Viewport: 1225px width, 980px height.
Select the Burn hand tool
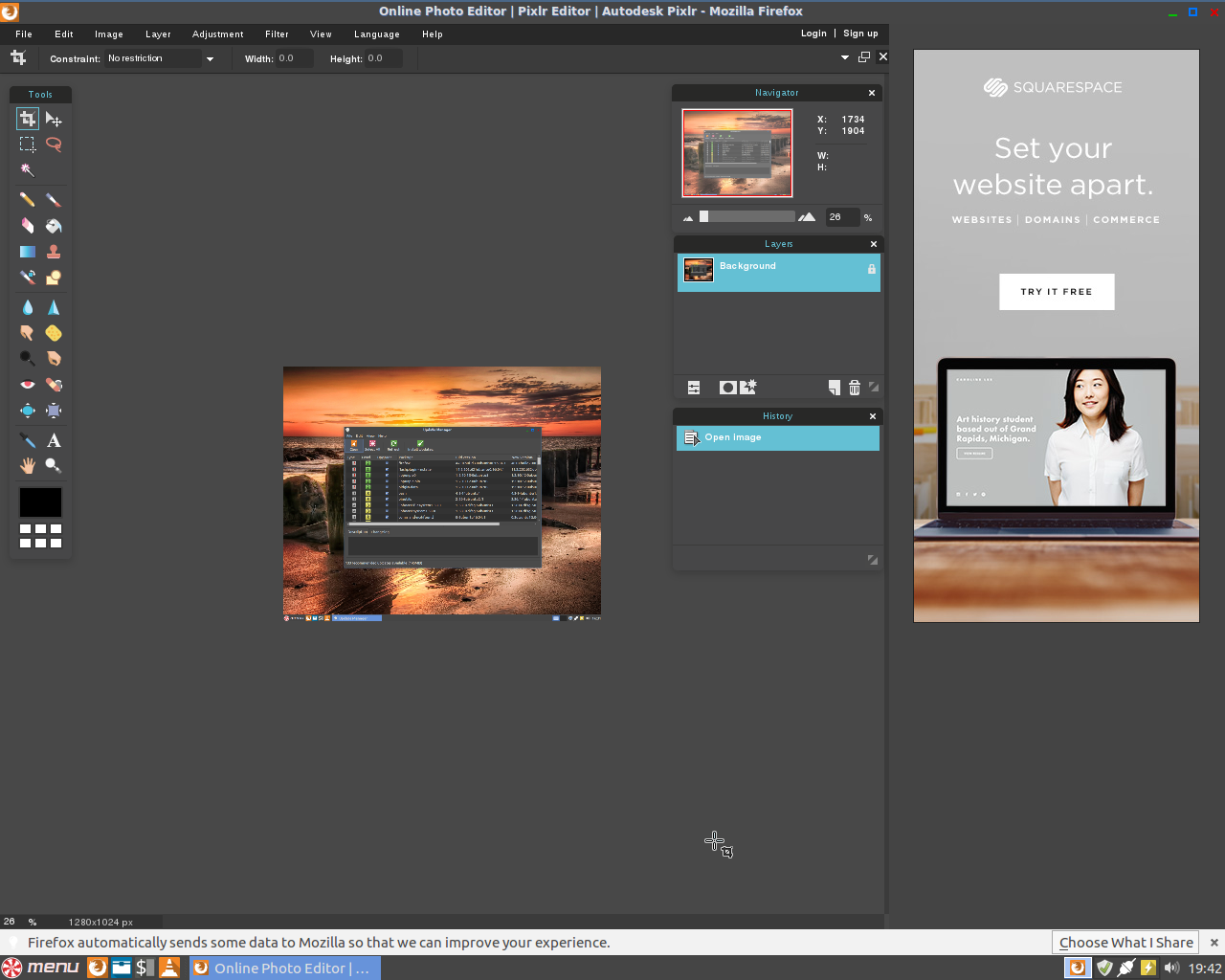pos(54,359)
